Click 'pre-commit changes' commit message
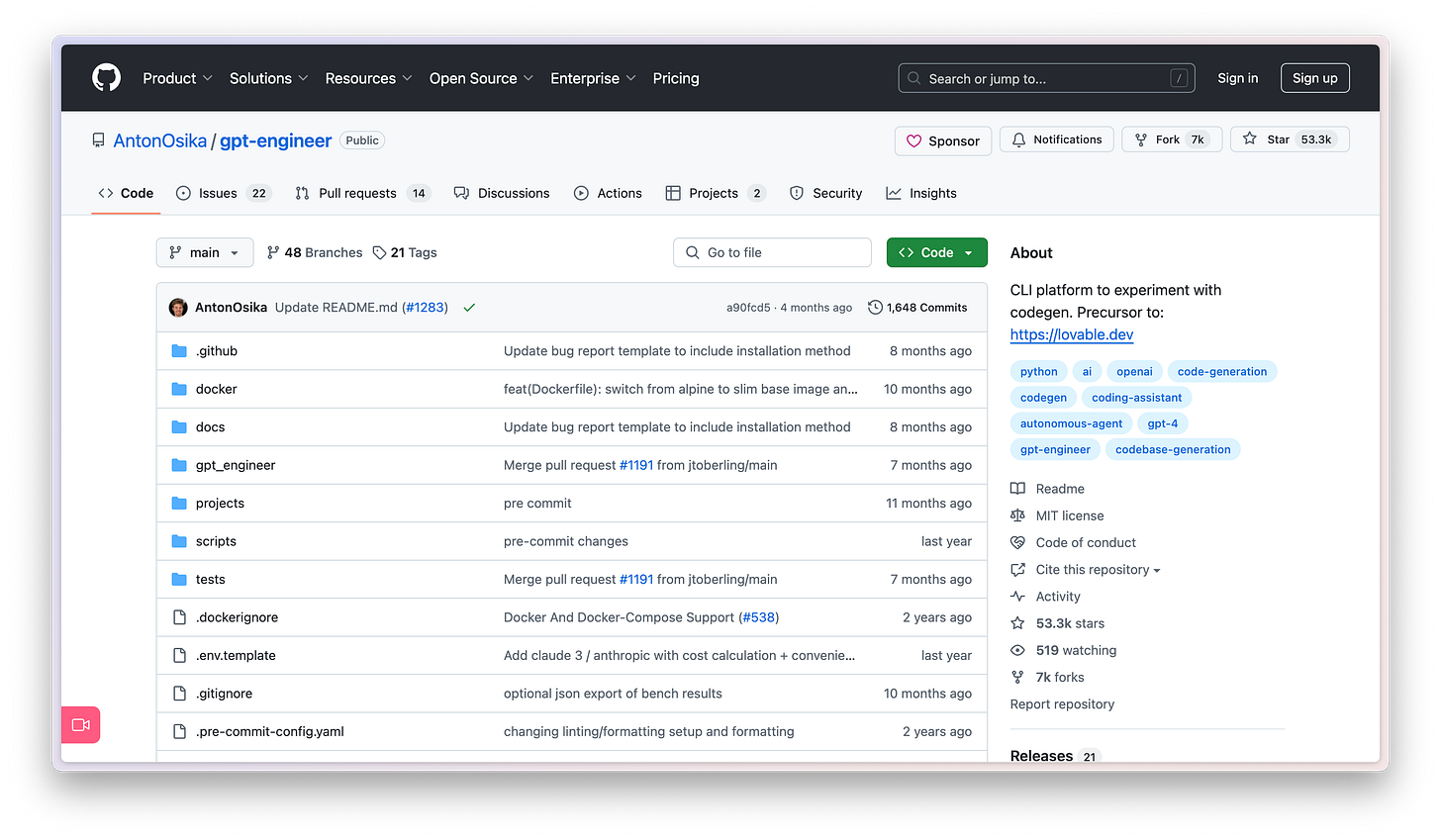This screenshot has height=840, width=1441. tap(566, 541)
